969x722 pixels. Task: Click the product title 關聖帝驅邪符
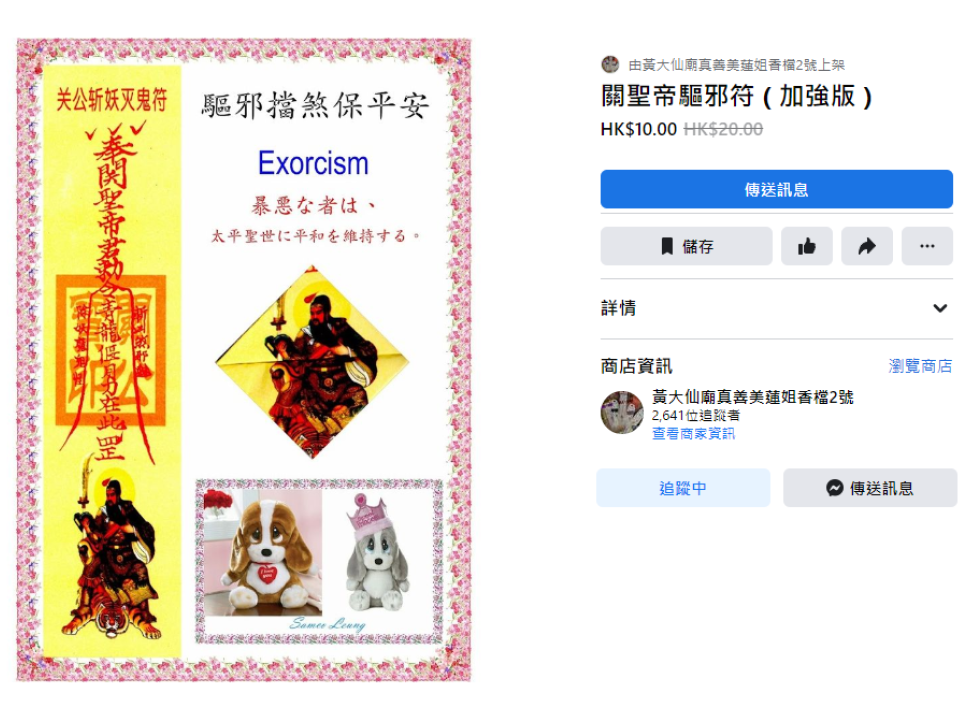pyautogui.click(x=677, y=96)
